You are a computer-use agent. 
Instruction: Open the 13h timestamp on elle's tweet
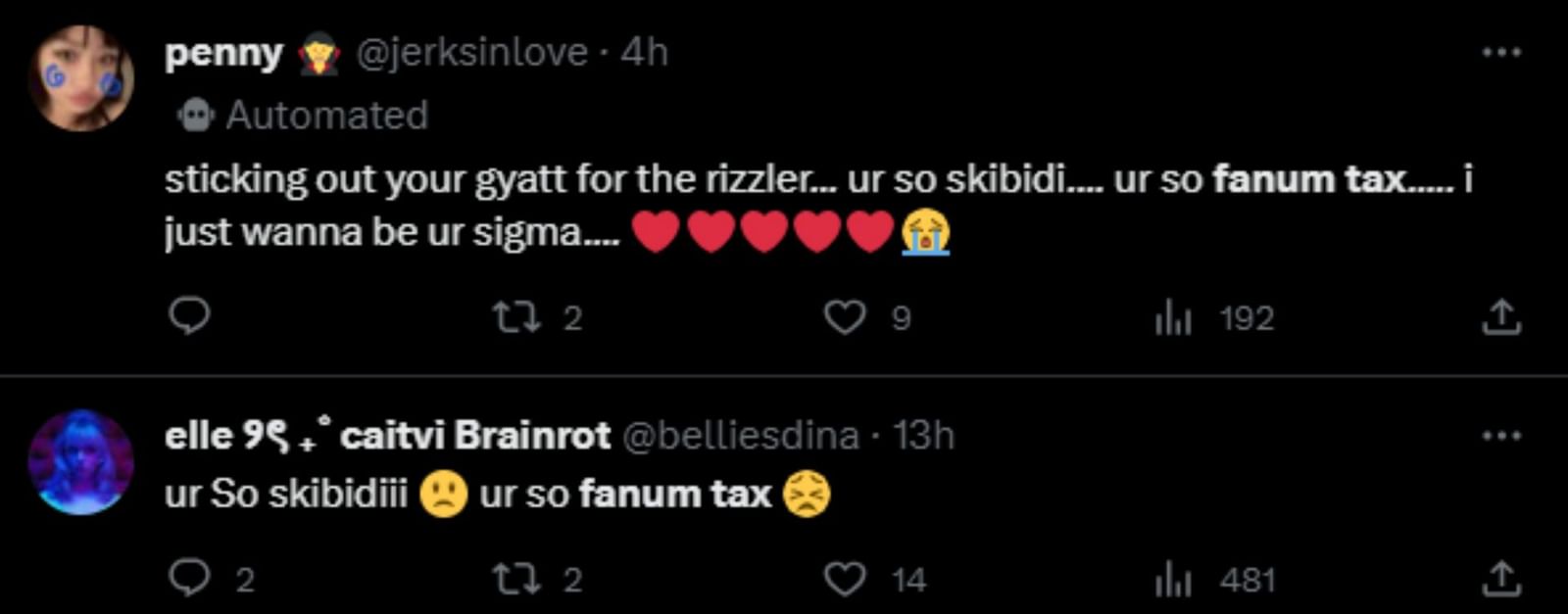[x=923, y=436]
